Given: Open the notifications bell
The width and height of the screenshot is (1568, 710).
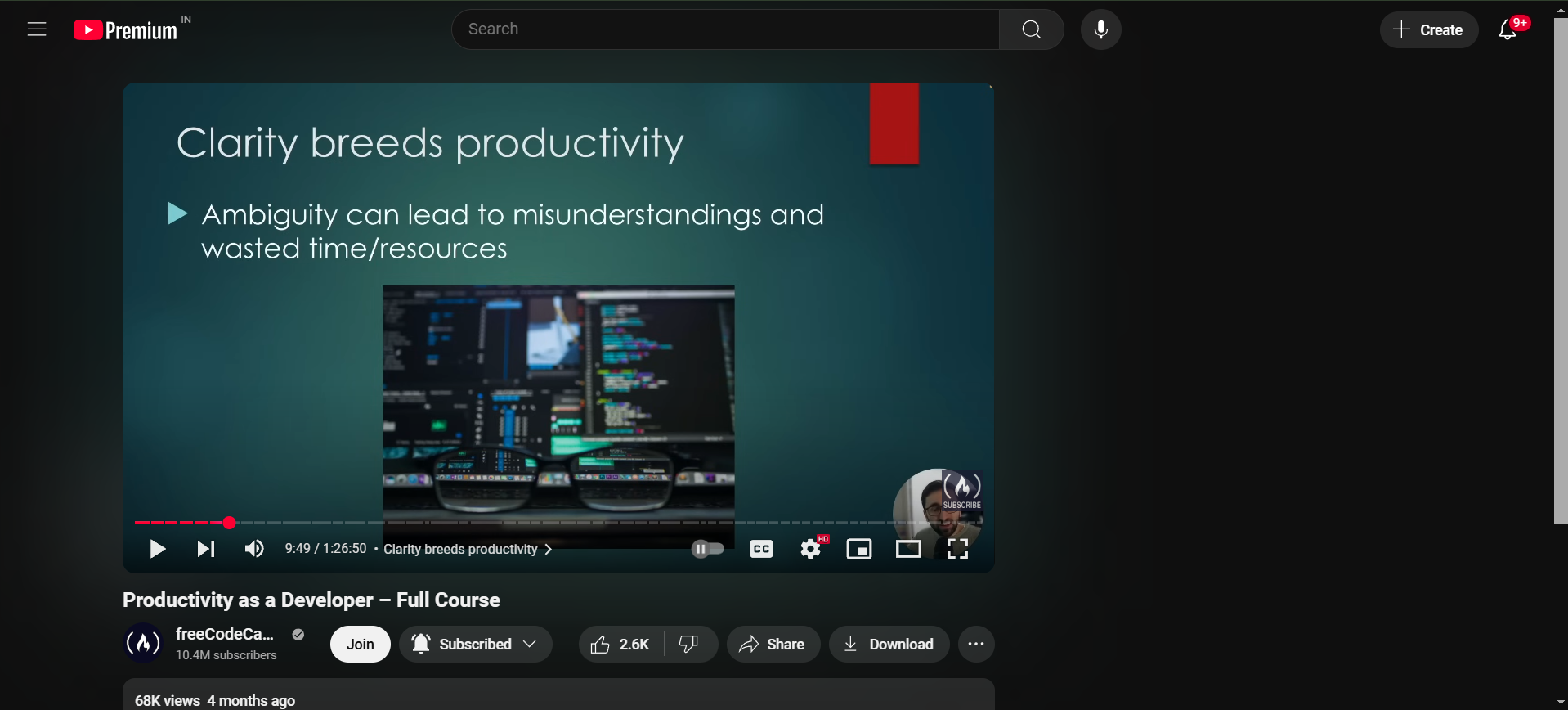Looking at the screenshot, I should [1508, 29].
